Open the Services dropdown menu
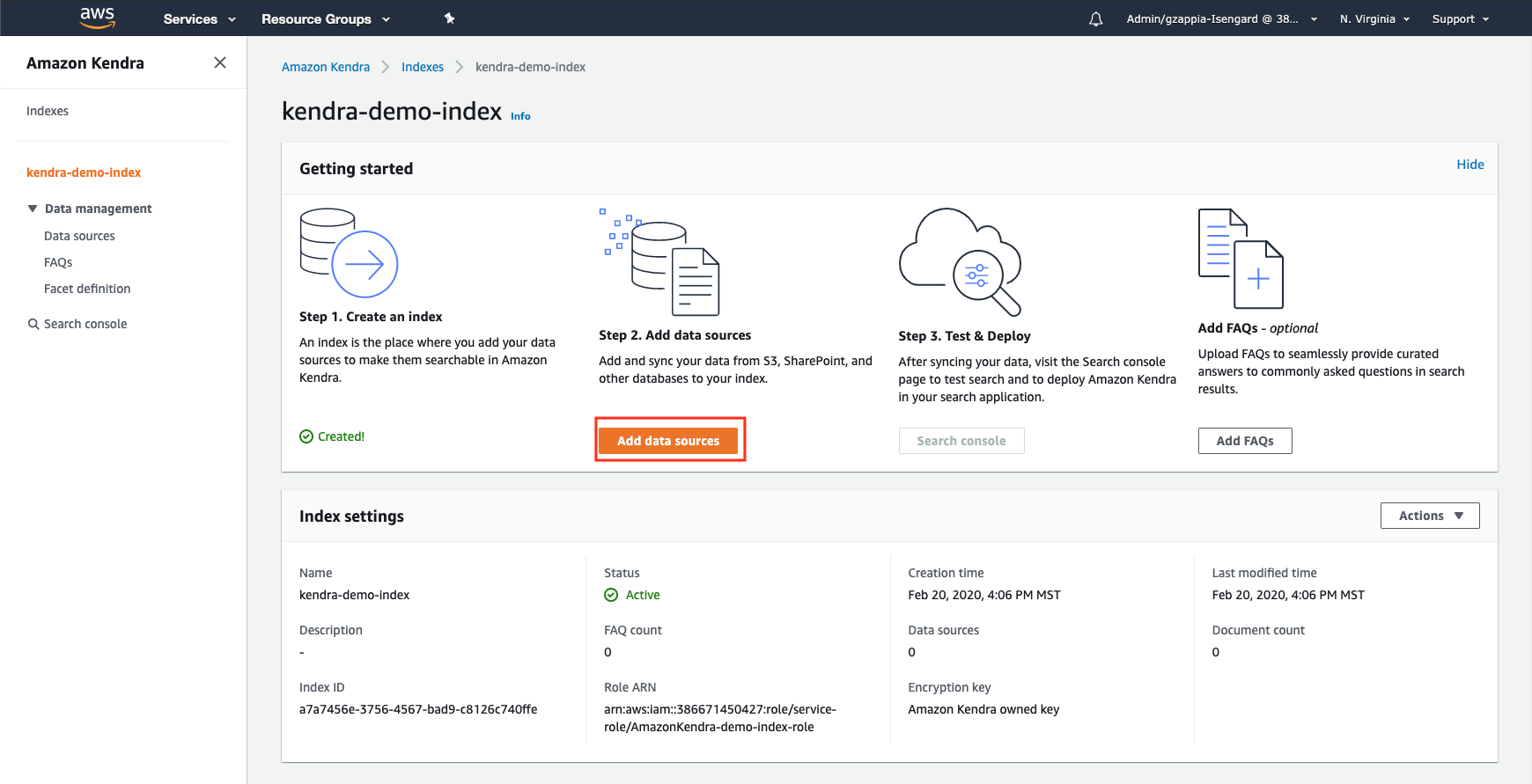 coord(199,18)
